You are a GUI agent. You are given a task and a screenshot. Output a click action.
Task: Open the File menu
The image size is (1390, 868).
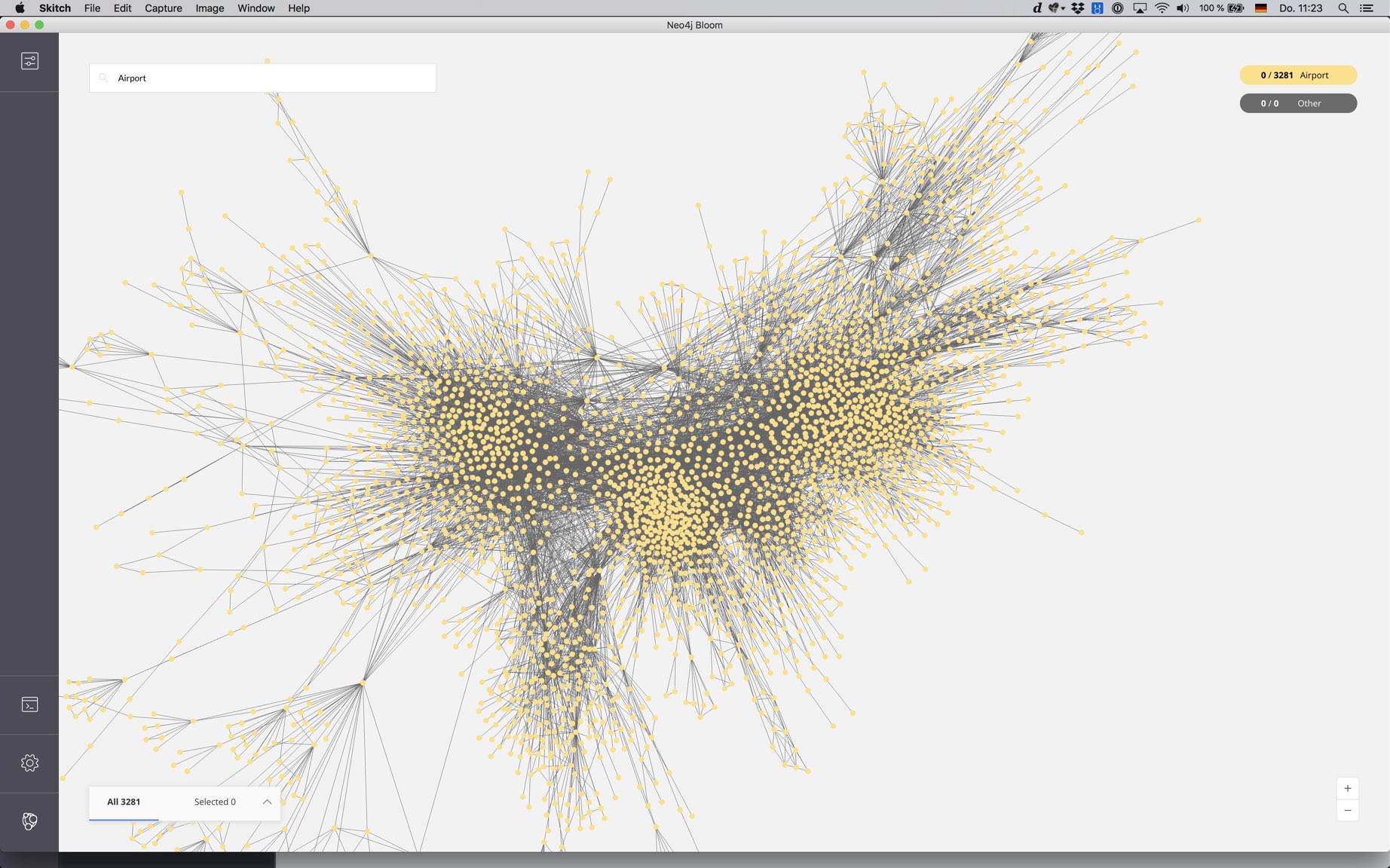tap(92, 8)
